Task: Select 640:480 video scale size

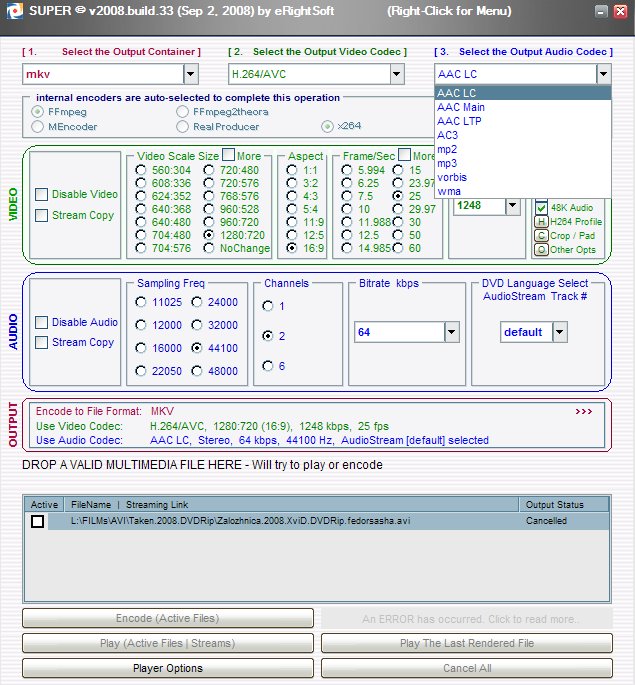Action: [141, 222]
